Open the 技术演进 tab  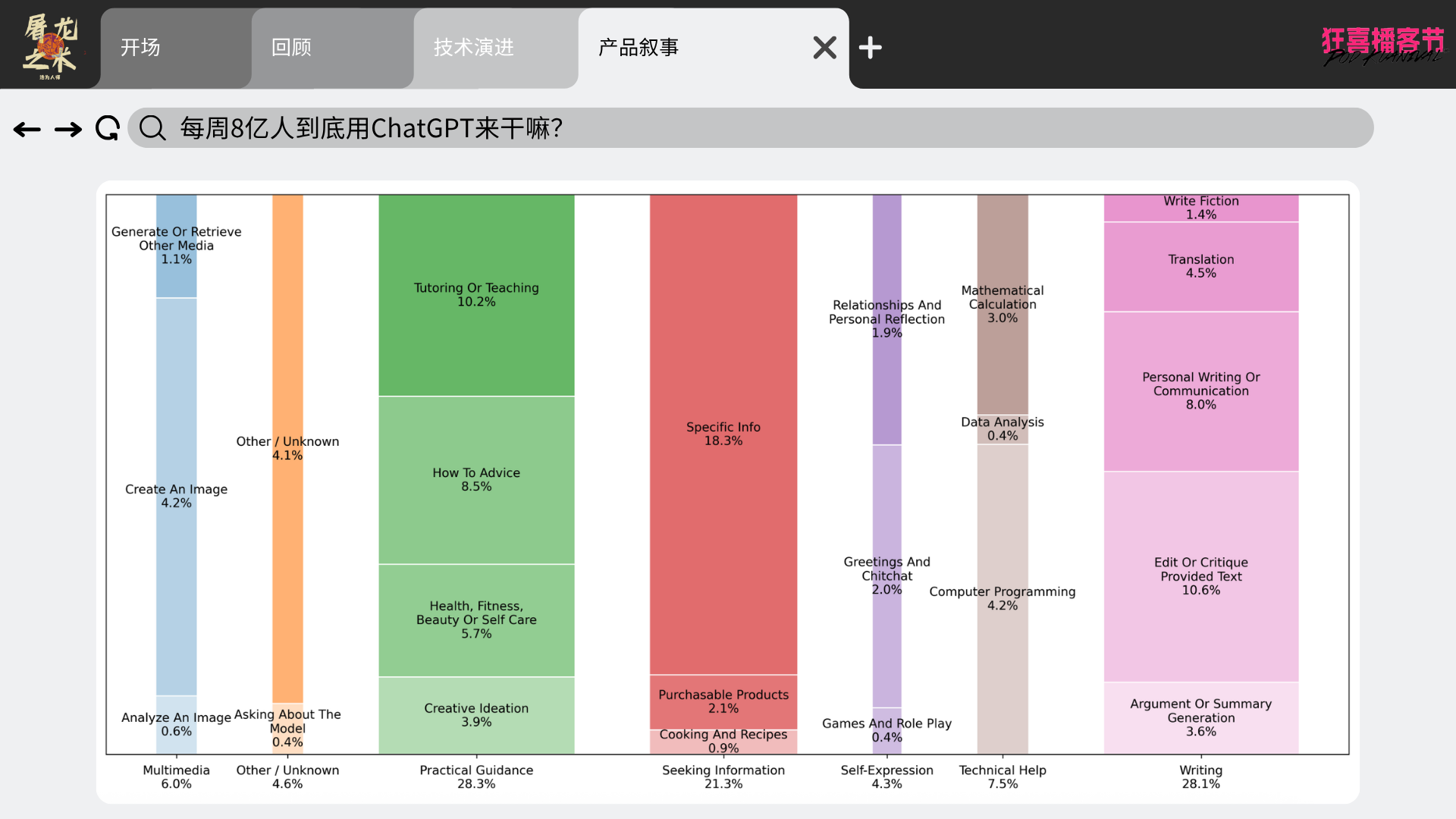474,48
